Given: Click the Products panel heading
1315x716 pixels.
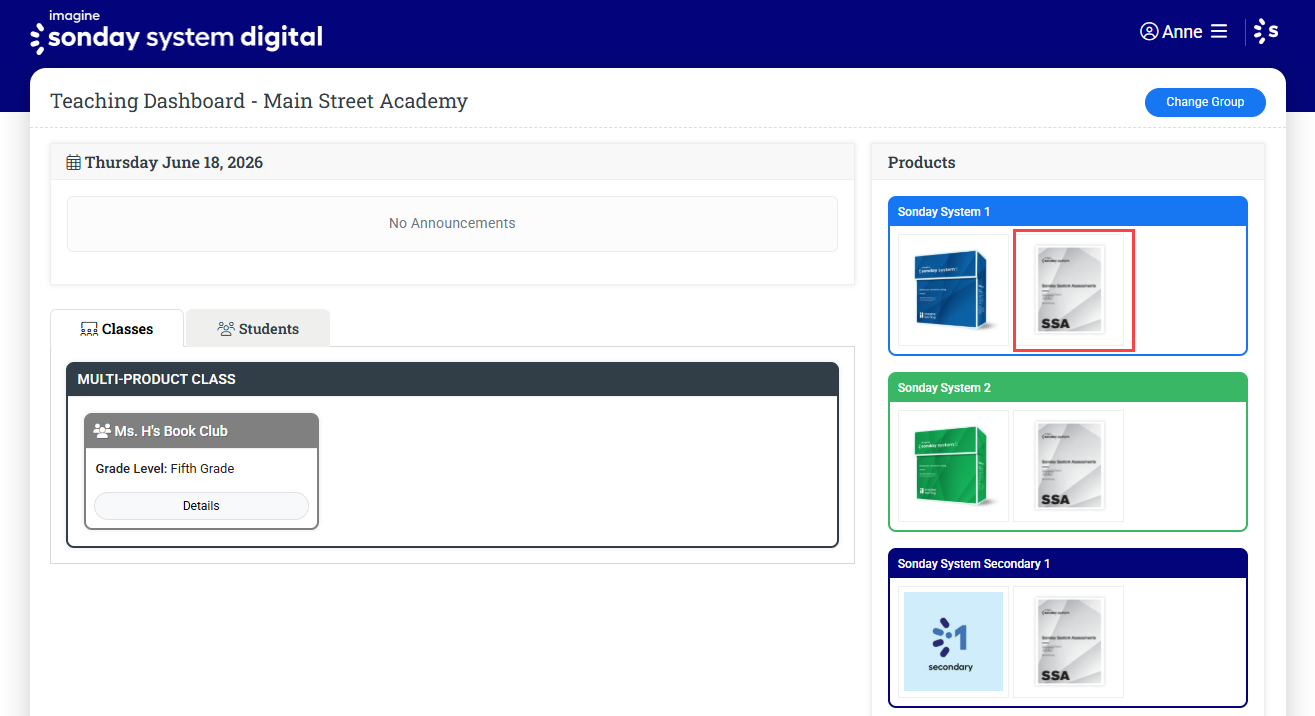Looking at the screenshot, I should coord(921,162).
